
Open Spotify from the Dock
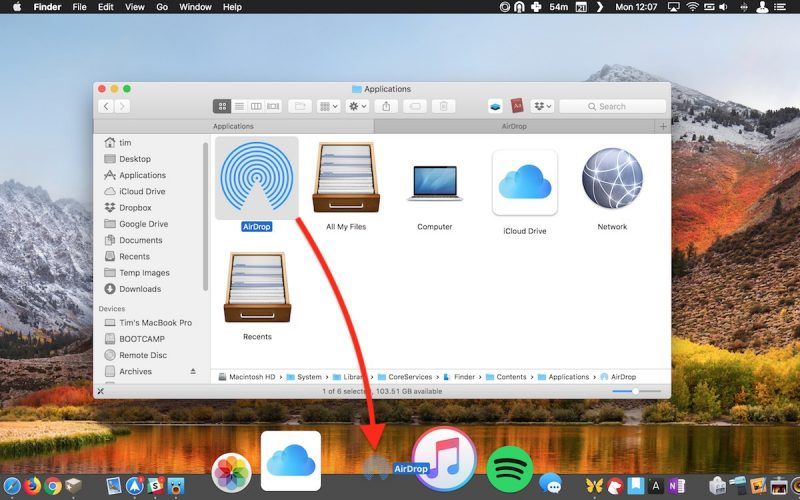(x=510, y=467)
